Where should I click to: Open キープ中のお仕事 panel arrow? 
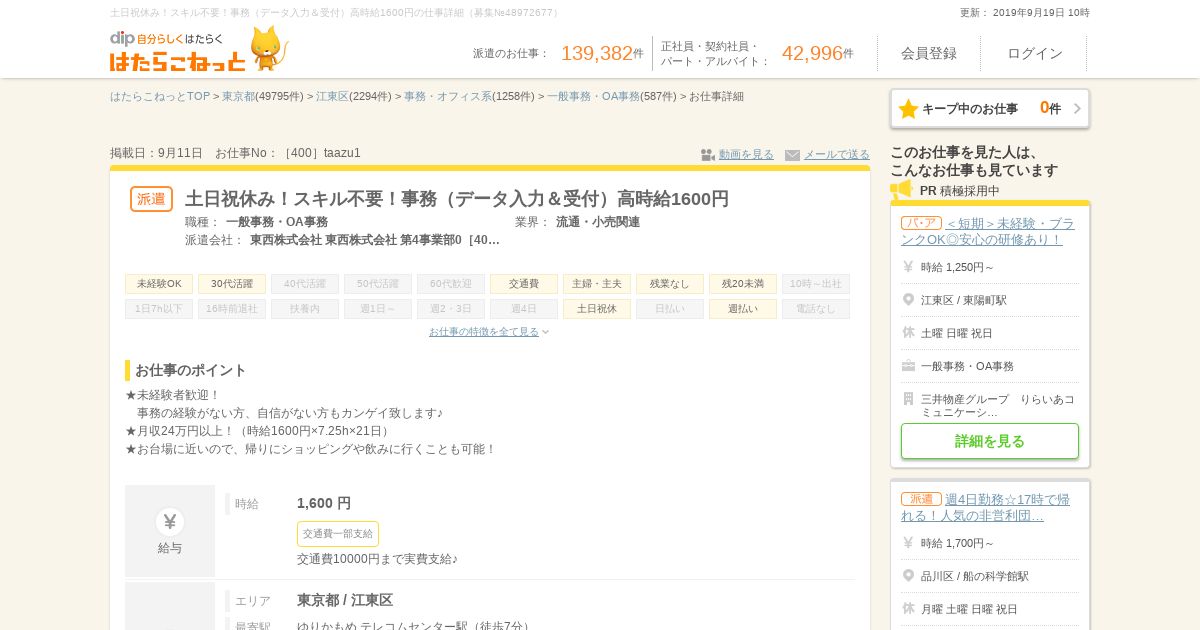[1077, 109]
